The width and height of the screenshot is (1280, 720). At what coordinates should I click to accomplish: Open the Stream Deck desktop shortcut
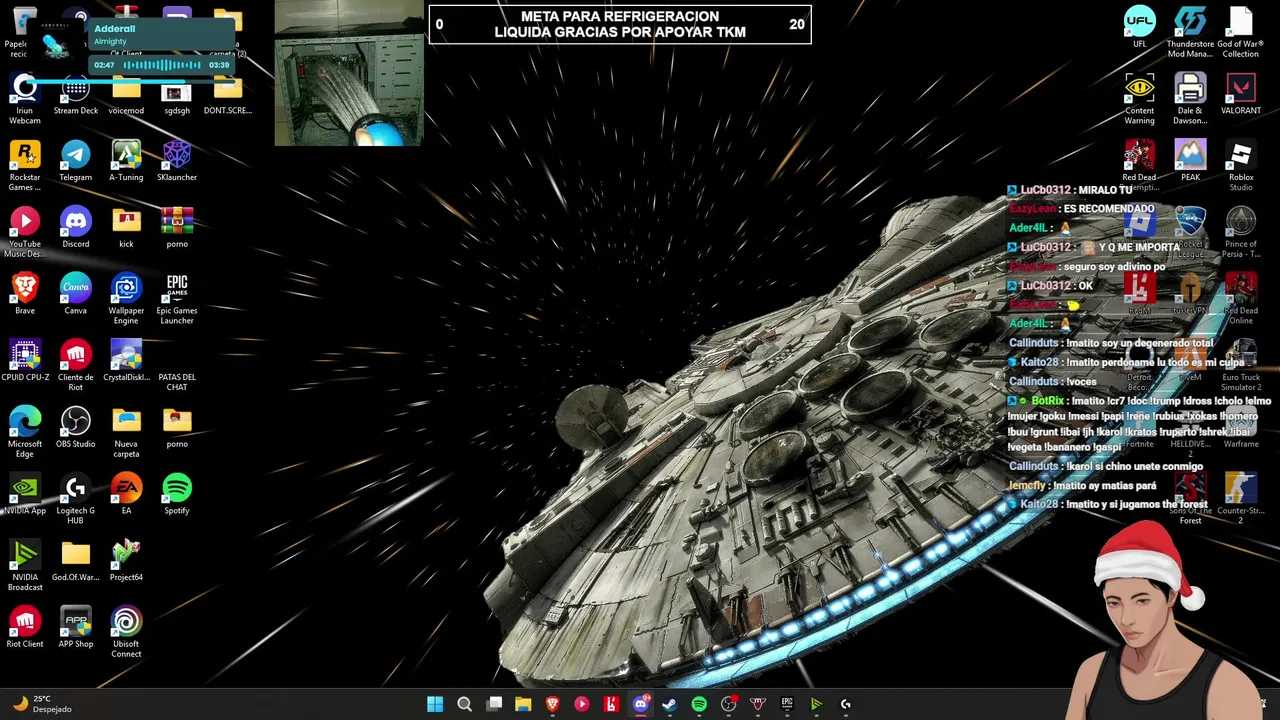click(76, 95)
